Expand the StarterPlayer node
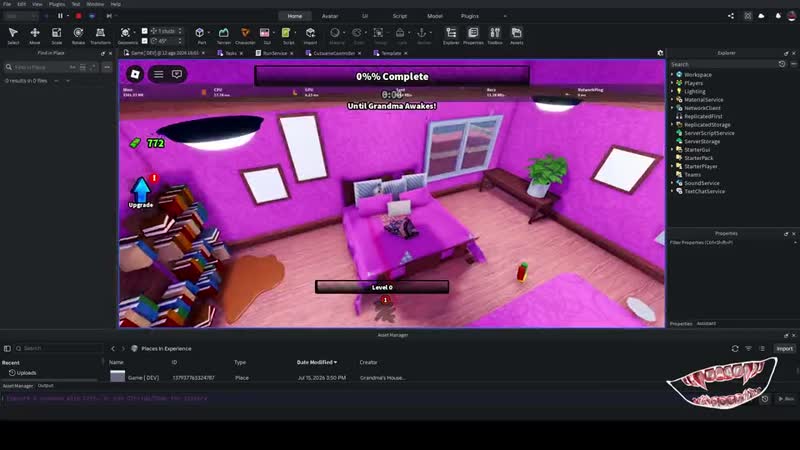The height and width of the screenshot is (450, 800). [672, 166]
